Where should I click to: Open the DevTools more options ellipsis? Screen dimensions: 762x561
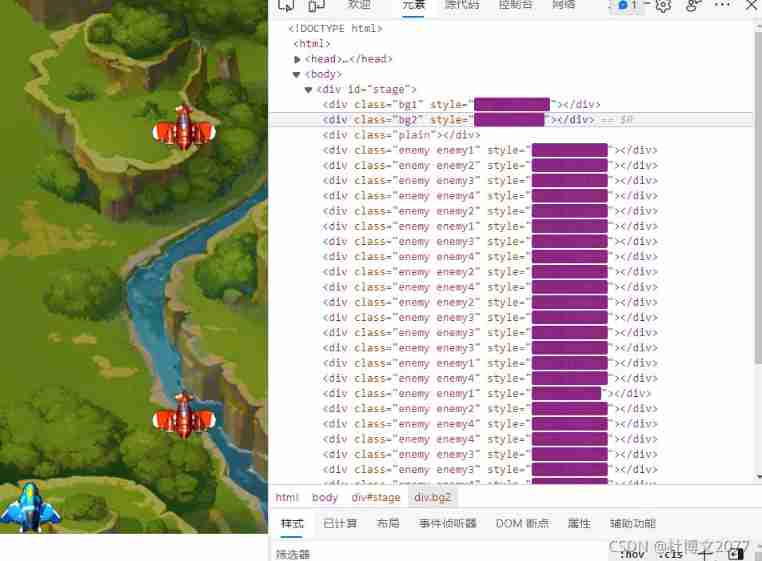pyautogui.click(x=722, y=5)
